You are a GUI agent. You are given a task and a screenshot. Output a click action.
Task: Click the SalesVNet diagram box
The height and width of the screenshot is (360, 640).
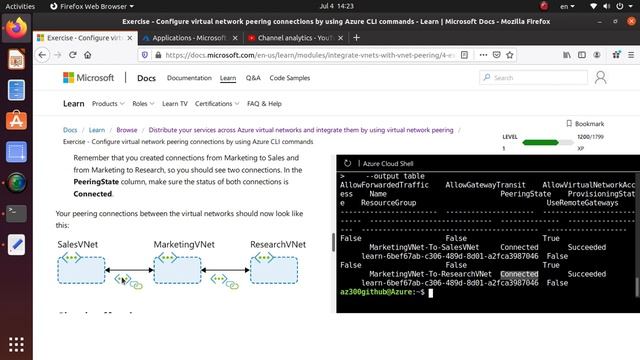point(81,270)
